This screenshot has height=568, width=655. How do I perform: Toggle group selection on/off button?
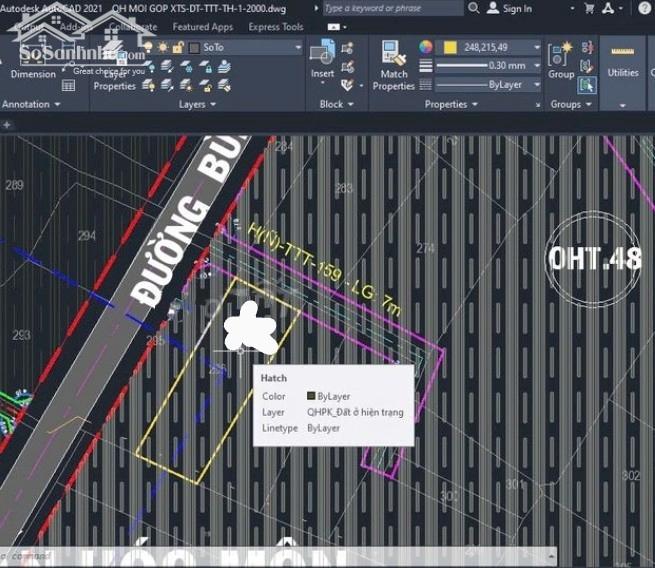(x=586, y=84)
